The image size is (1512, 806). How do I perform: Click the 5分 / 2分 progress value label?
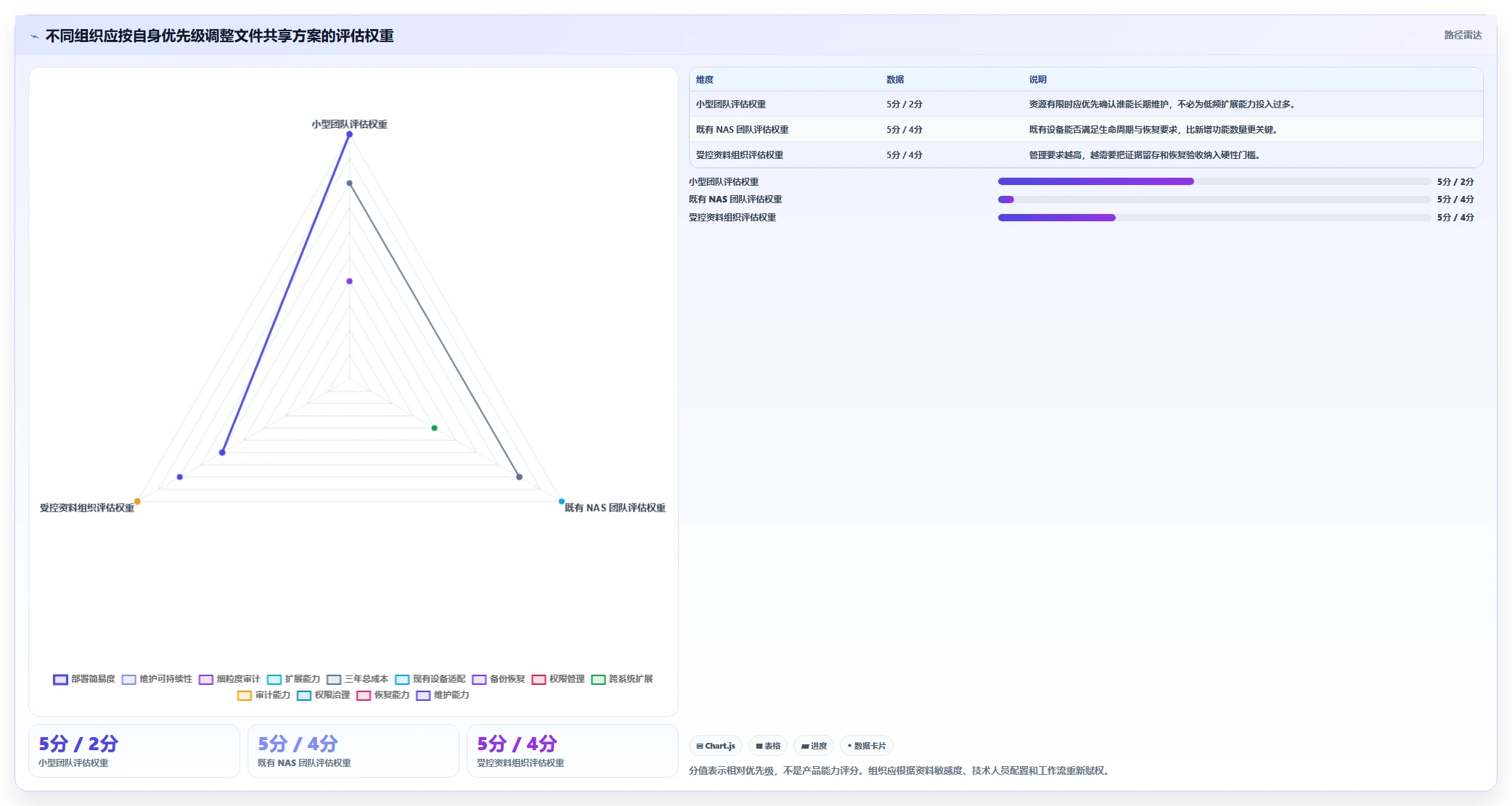pyautogui.click(x=1455, y=182)
